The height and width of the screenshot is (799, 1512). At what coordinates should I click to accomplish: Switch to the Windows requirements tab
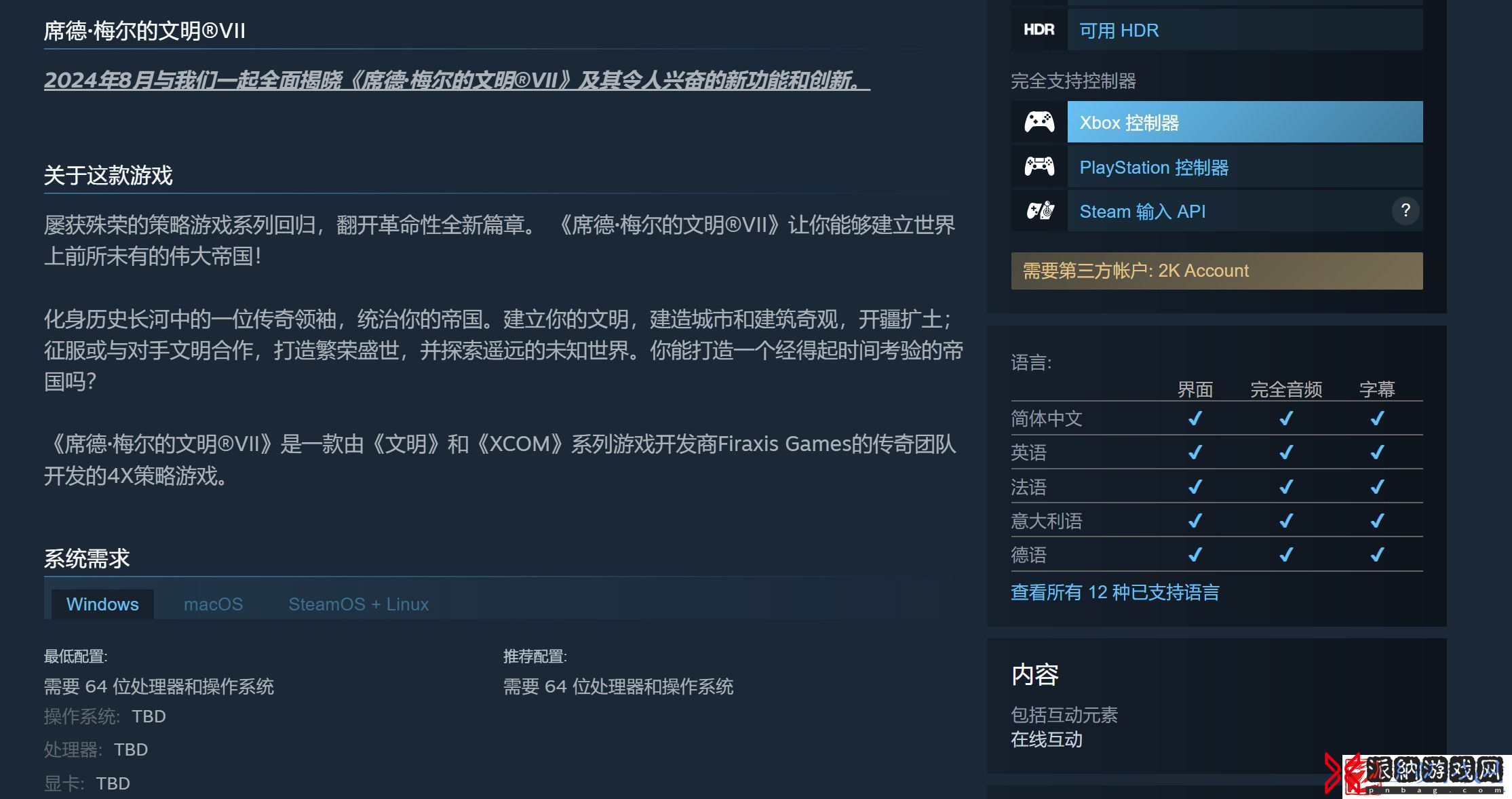[x=102, y=604]
